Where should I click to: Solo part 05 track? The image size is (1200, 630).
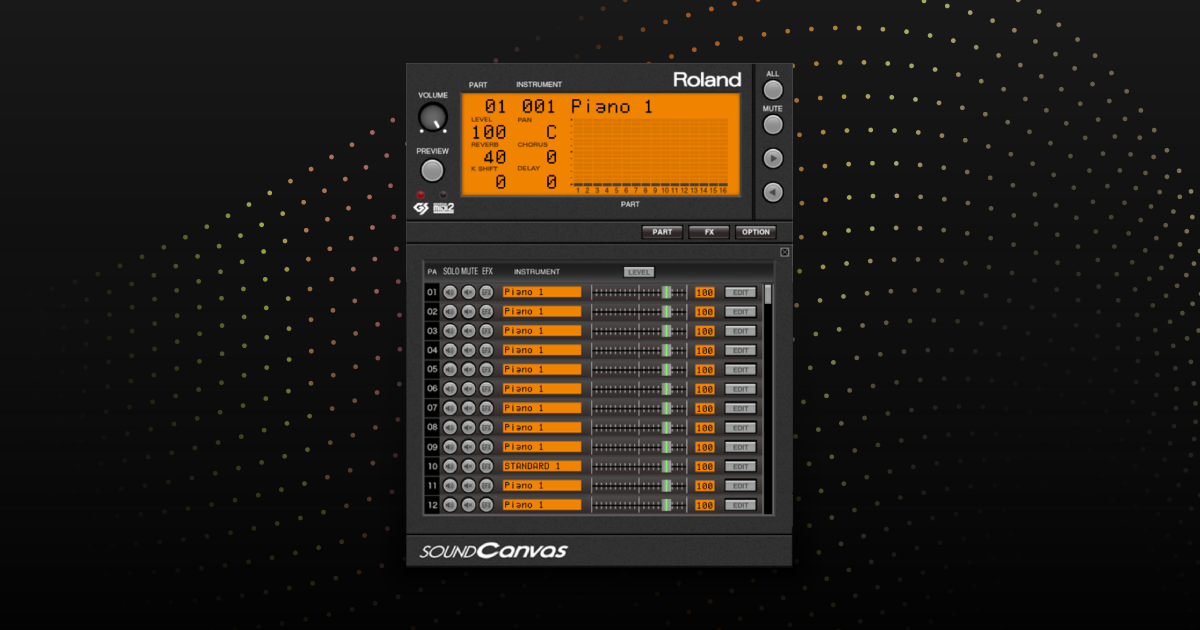(x=450, y=369)
